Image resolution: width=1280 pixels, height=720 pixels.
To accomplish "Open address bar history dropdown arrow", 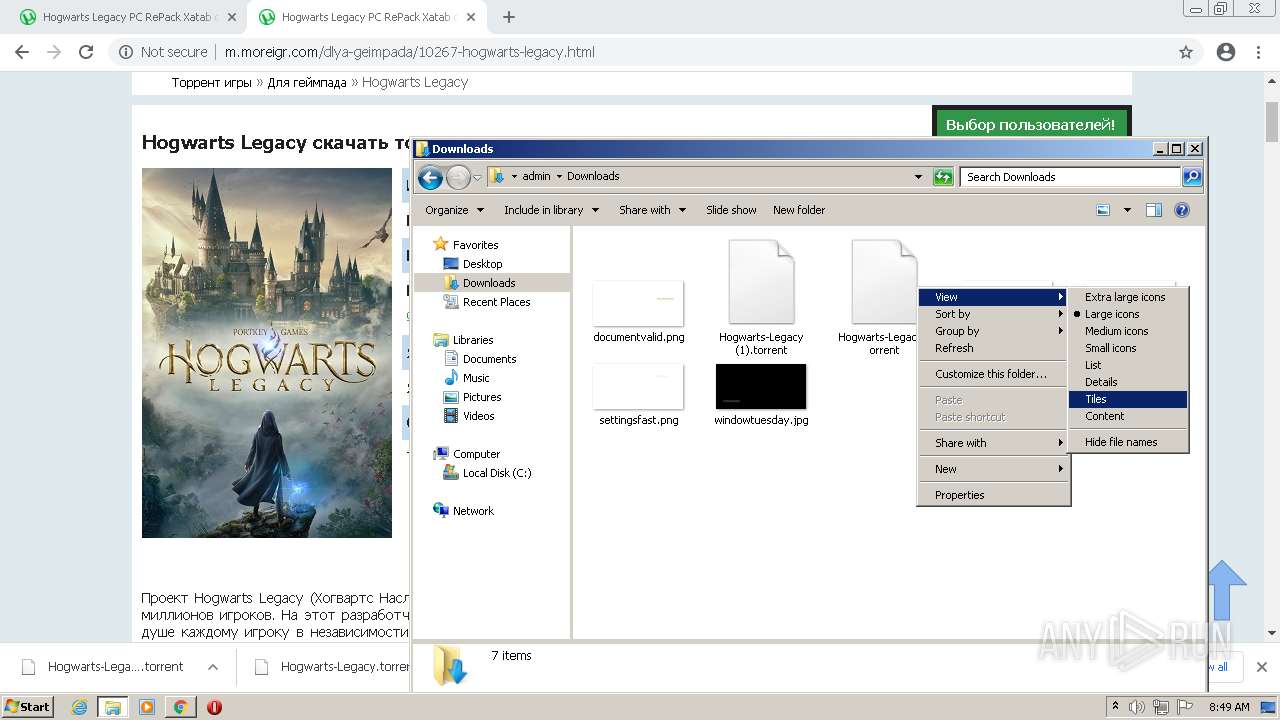I will tap(918, 177).
